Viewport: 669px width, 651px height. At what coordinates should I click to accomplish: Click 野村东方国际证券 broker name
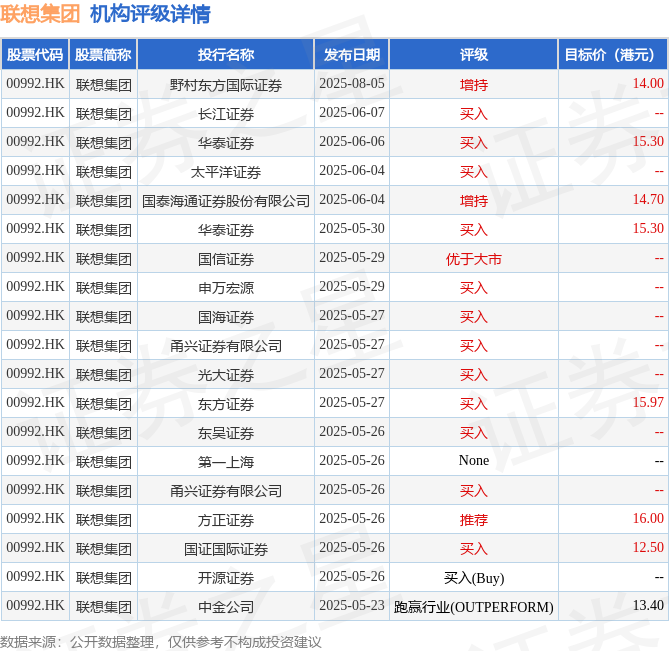(x=226, y=84)
